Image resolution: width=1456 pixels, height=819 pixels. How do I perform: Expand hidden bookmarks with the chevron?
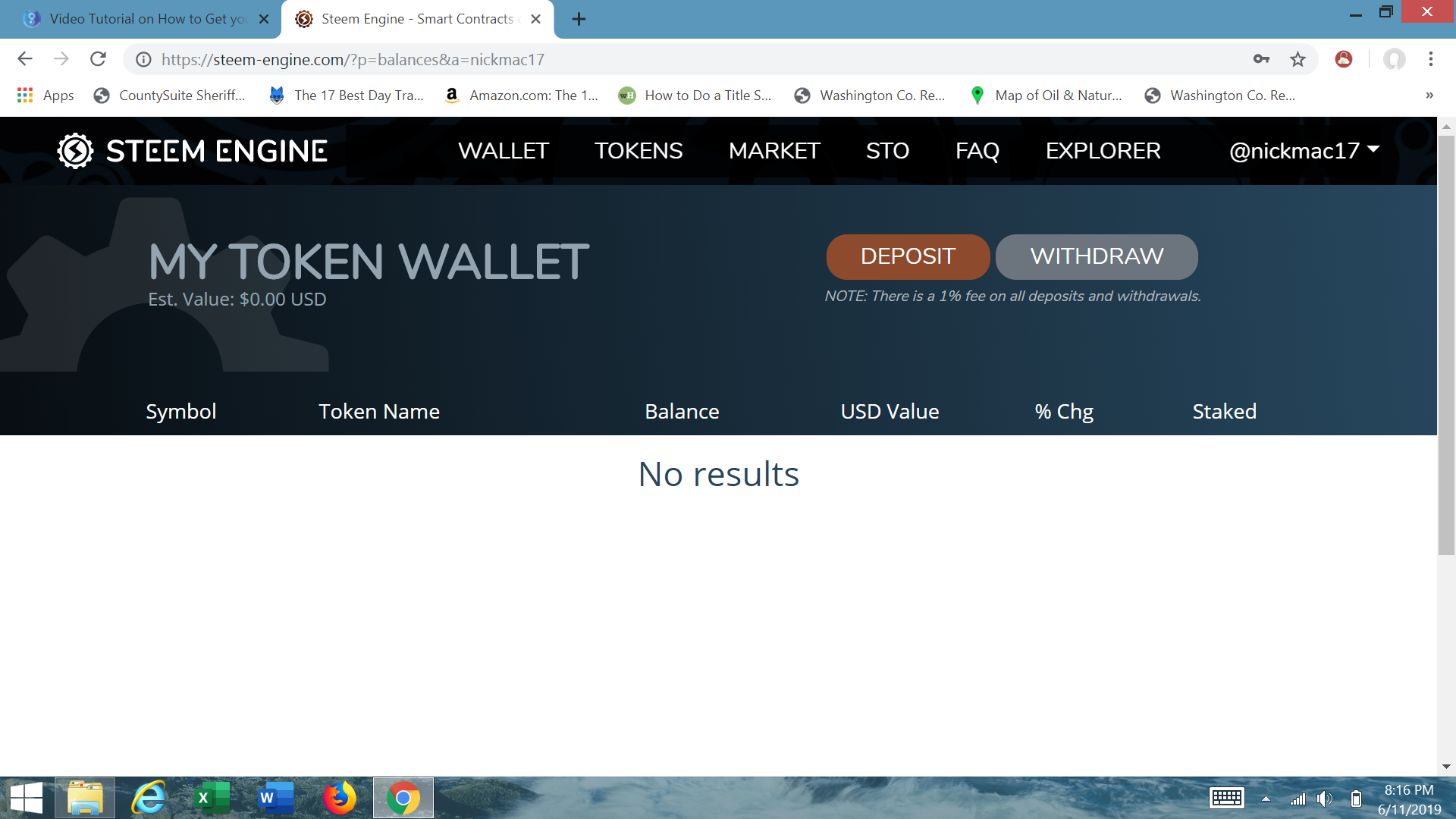[1429, 96]
